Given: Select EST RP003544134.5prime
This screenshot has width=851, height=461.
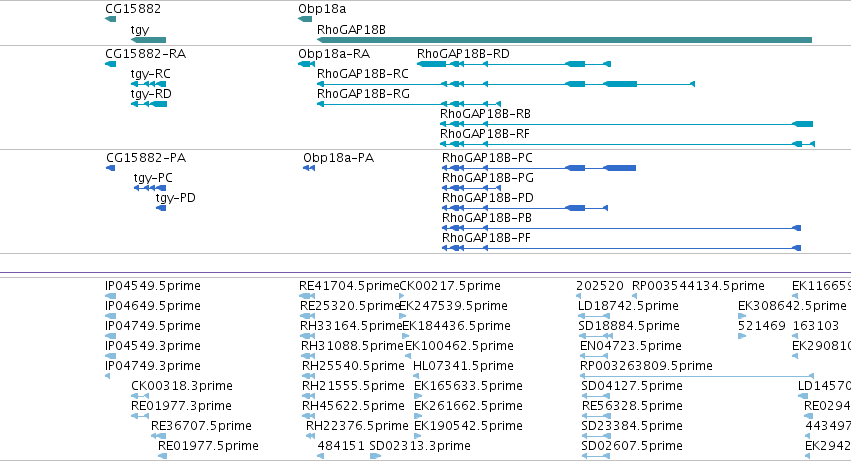Looking at the screenshot, I should [698, 286].
